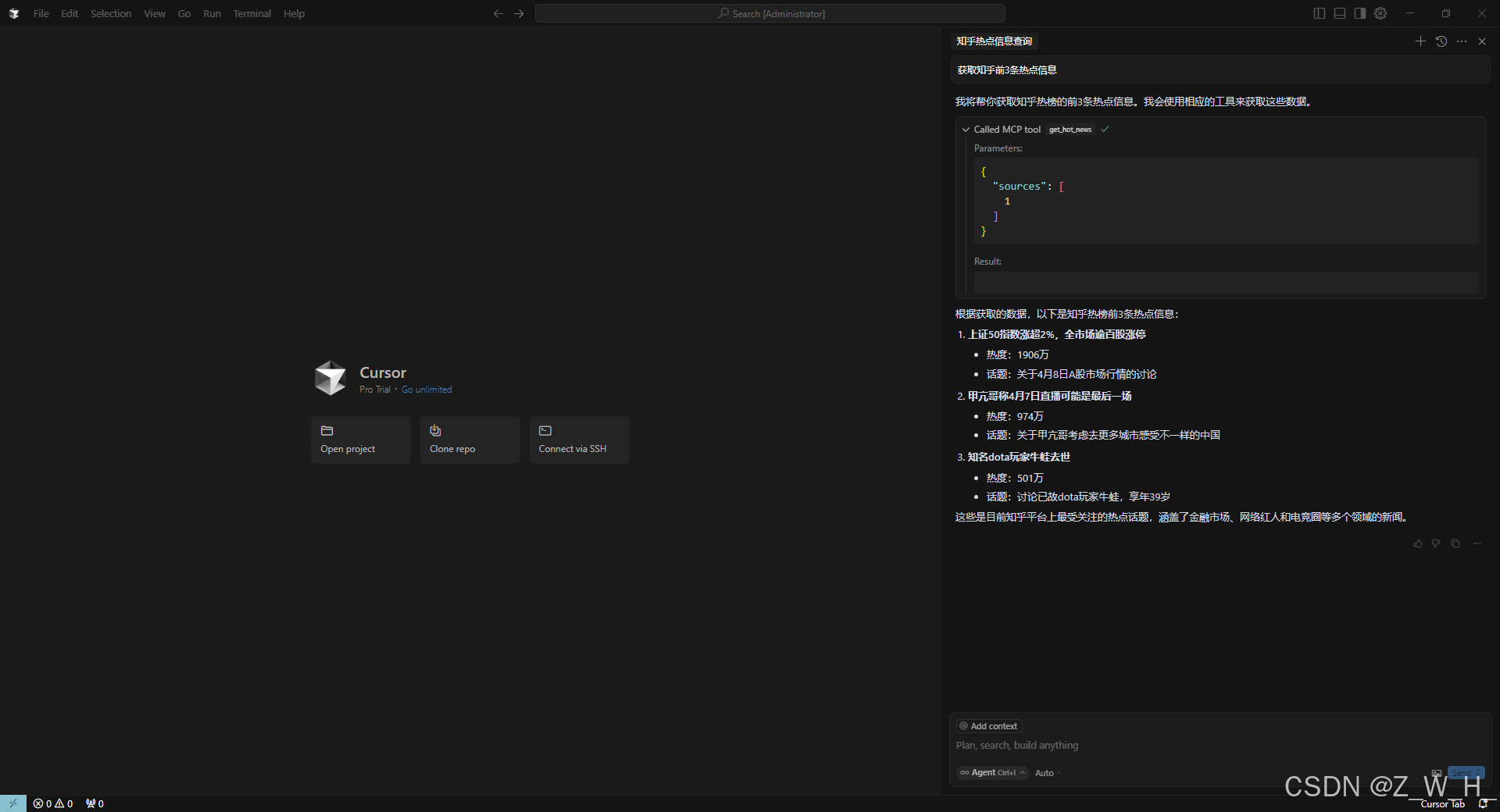The height and width of the screenshot is (812, 1500).
Task: Close the chat panel
Action: [1482, 41]
